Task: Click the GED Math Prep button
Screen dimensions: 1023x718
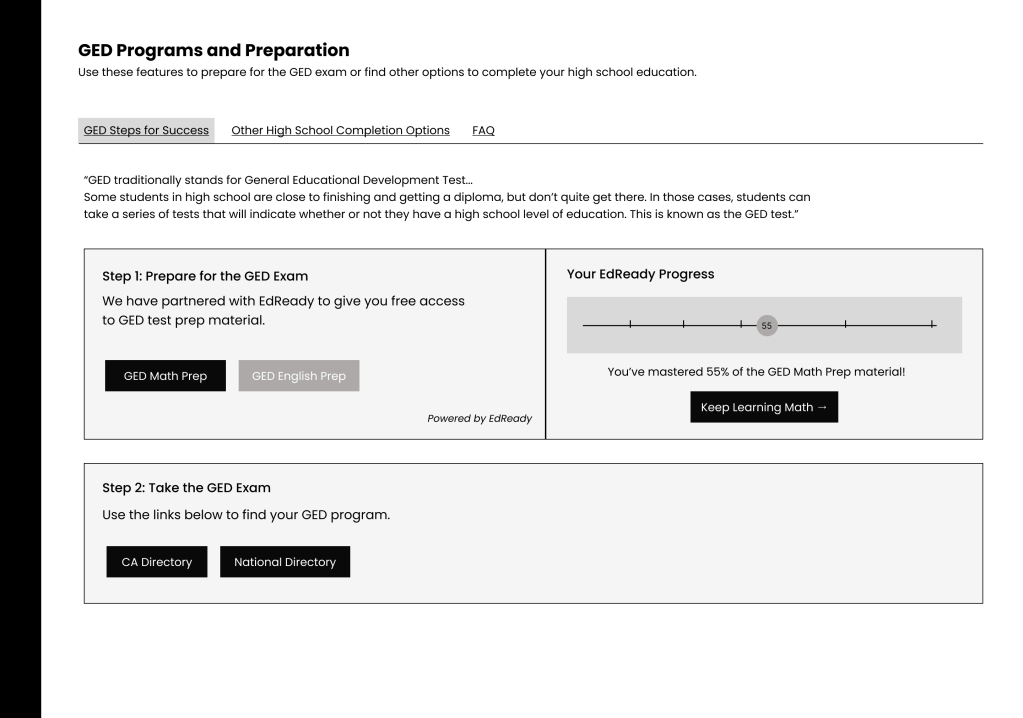Action: click(165, 376)
